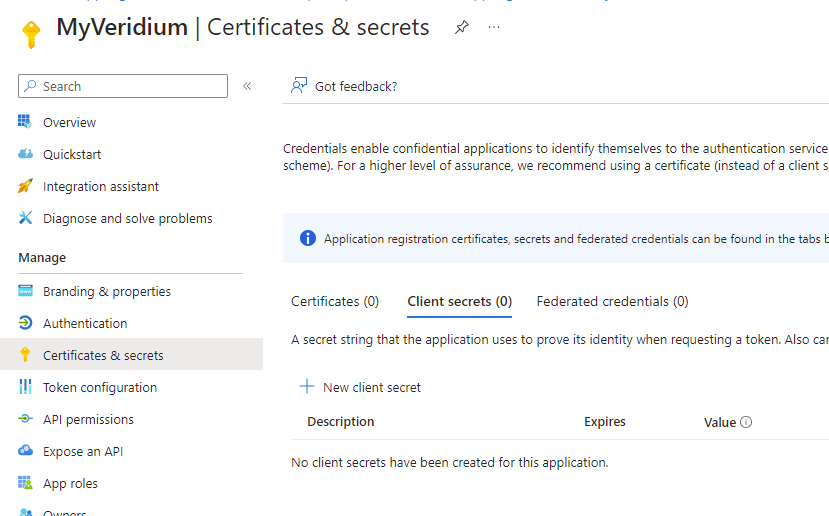The height and width of the screenshot is (516, 829).
Task: Navigate to Expose an API
Action: tap(83, 451)
